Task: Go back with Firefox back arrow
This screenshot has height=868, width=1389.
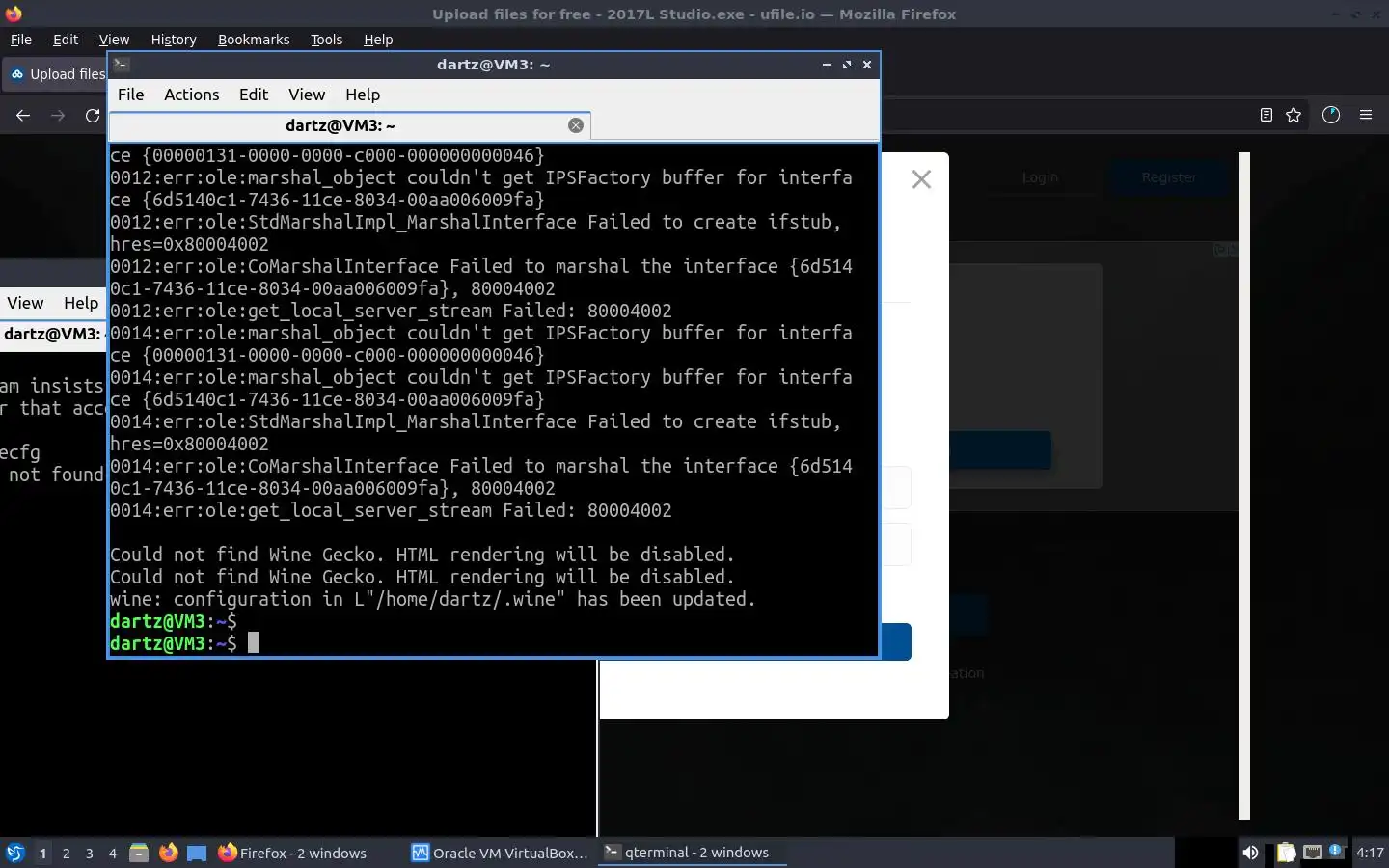Action: click(x=23, y=115)
